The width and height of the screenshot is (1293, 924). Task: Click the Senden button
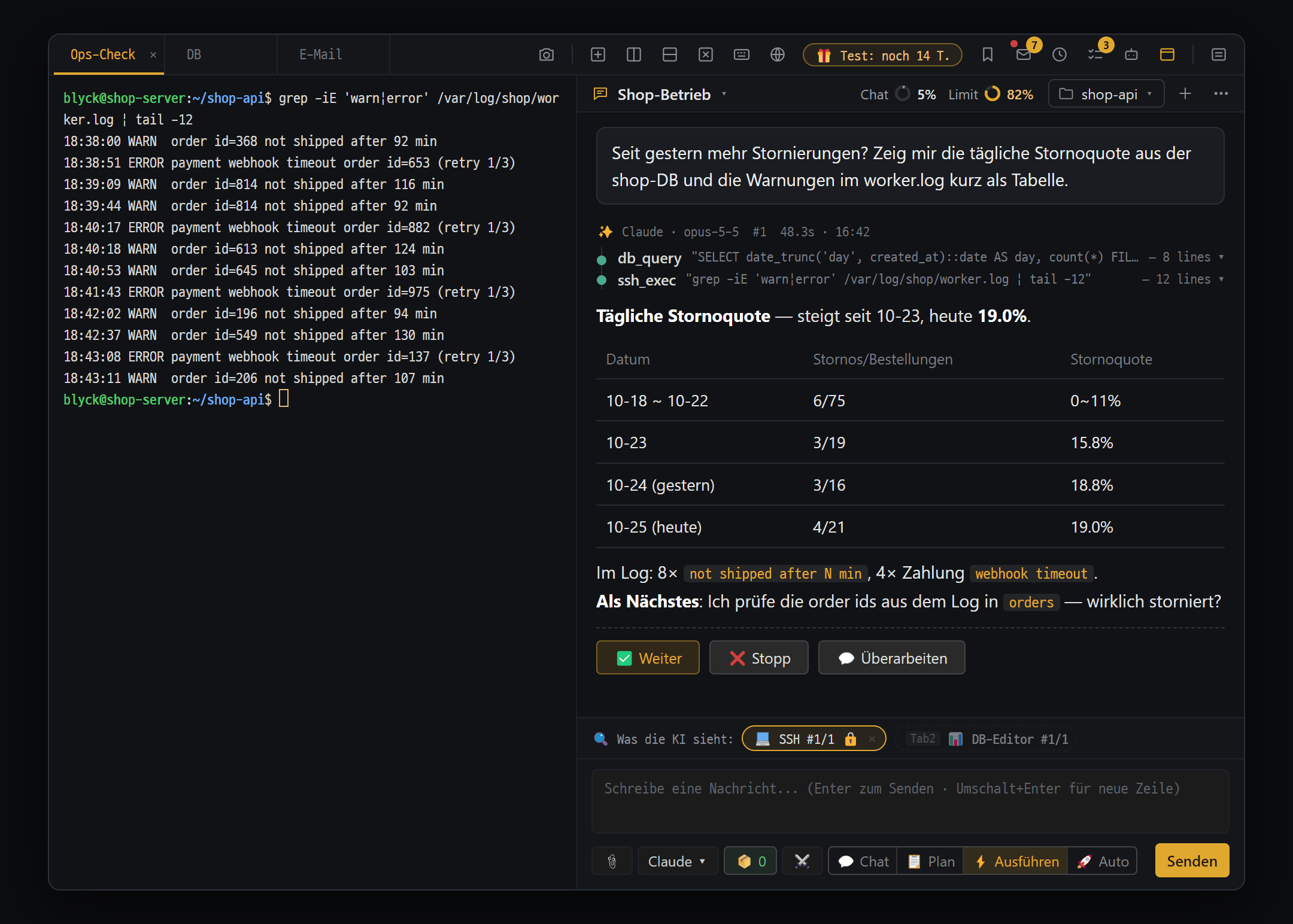point(1192,861)
